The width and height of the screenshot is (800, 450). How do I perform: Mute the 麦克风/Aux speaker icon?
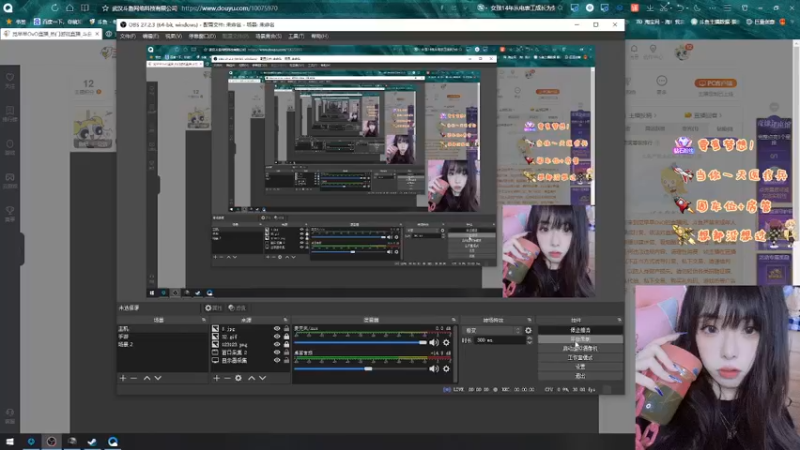click(434, 342)
